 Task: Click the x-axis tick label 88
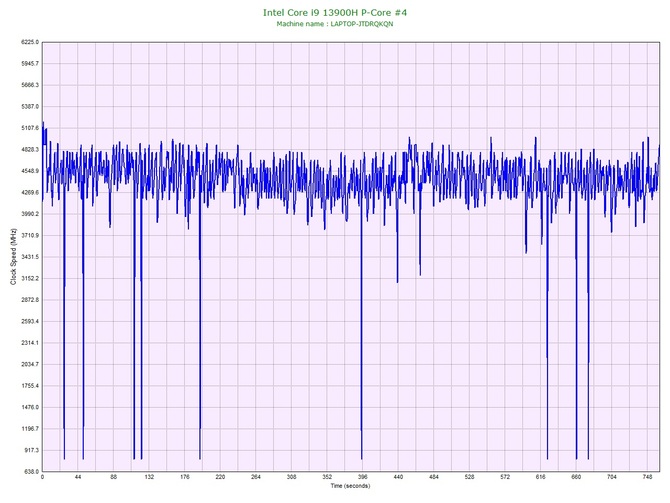pos(113,477)
